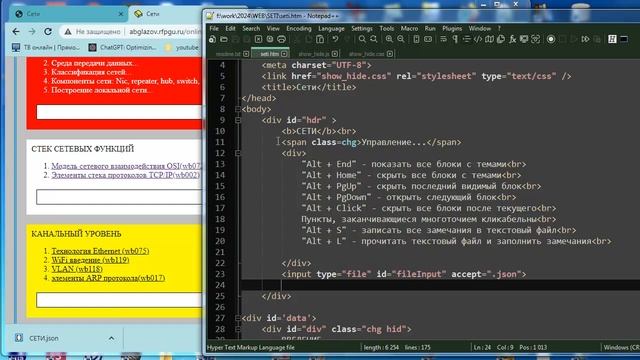The image size is (640, 360).
Task: Collapse the div fold marker at line 12
Action: pyautogui.click(x=238, y=153)
